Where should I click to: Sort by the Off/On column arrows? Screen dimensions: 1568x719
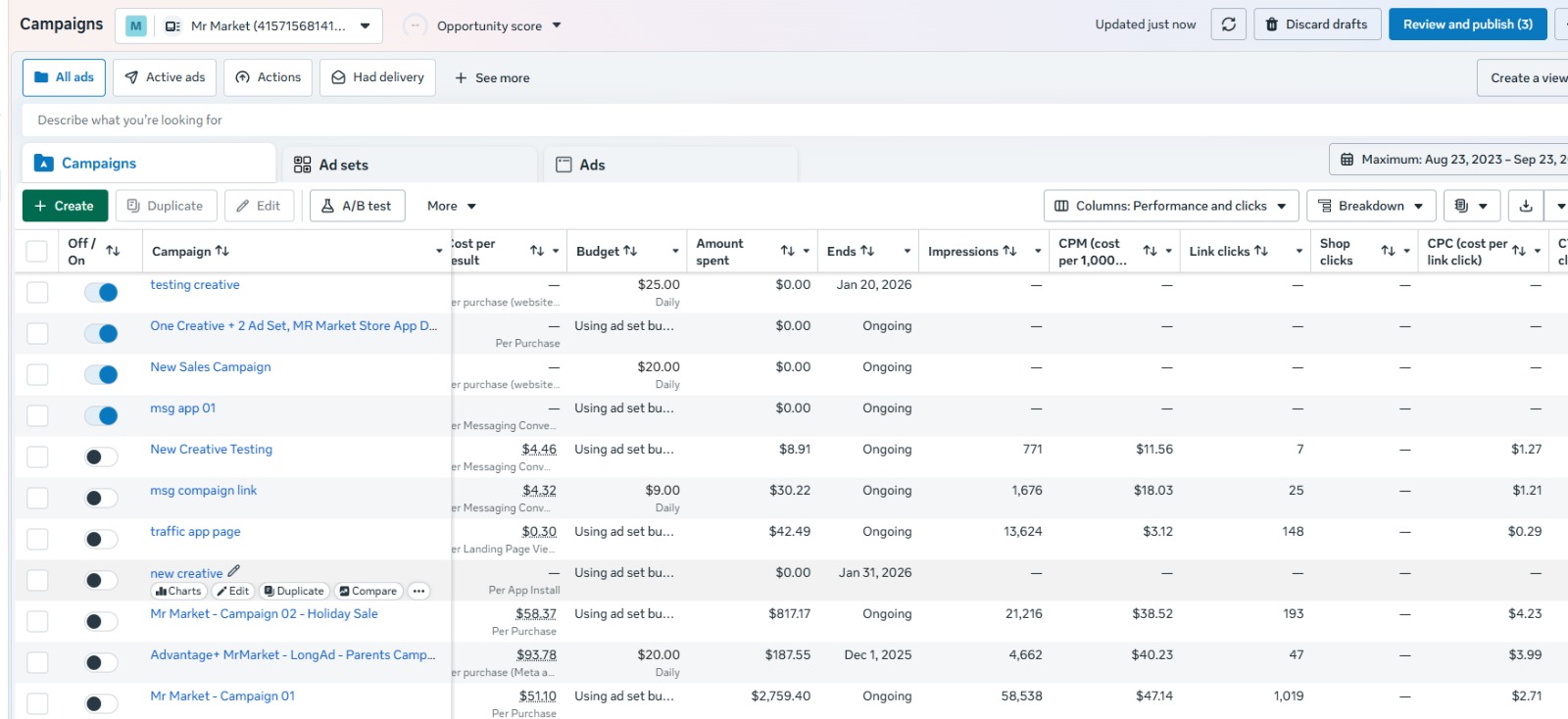coord(113,251)
